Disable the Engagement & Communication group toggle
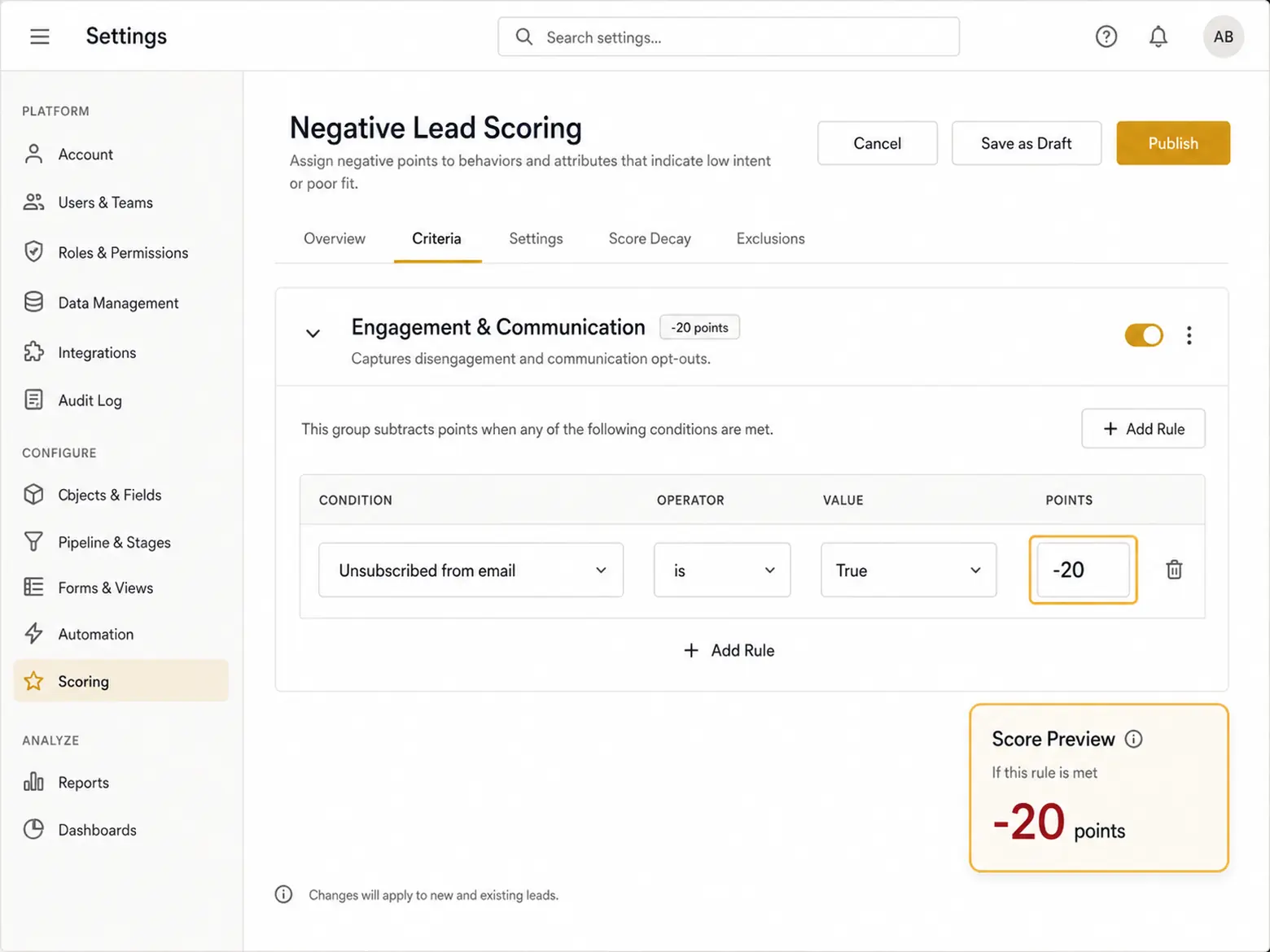This screenshot has width=1270, height=952. pos(1144,335)
